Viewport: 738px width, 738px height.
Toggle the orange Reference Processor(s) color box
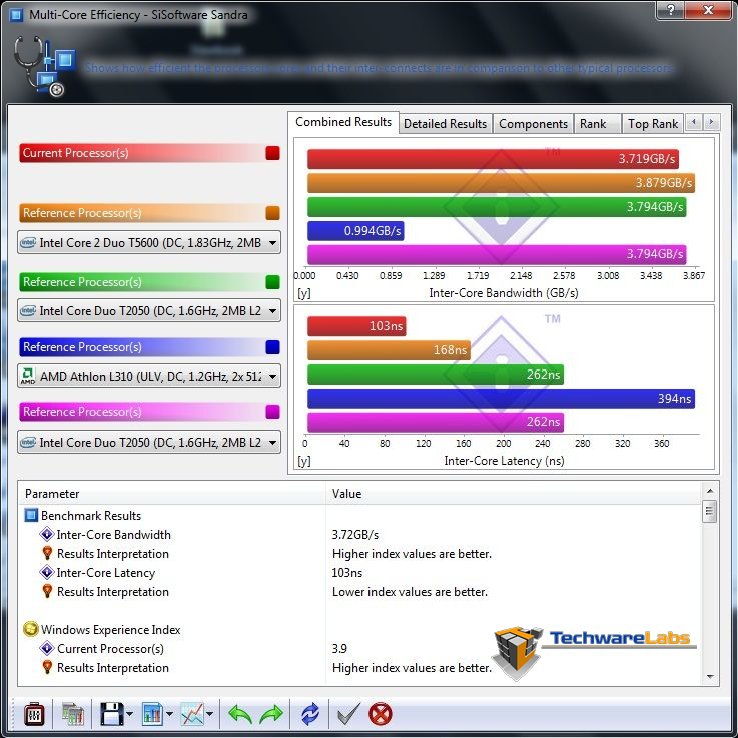tap(273, 213)
